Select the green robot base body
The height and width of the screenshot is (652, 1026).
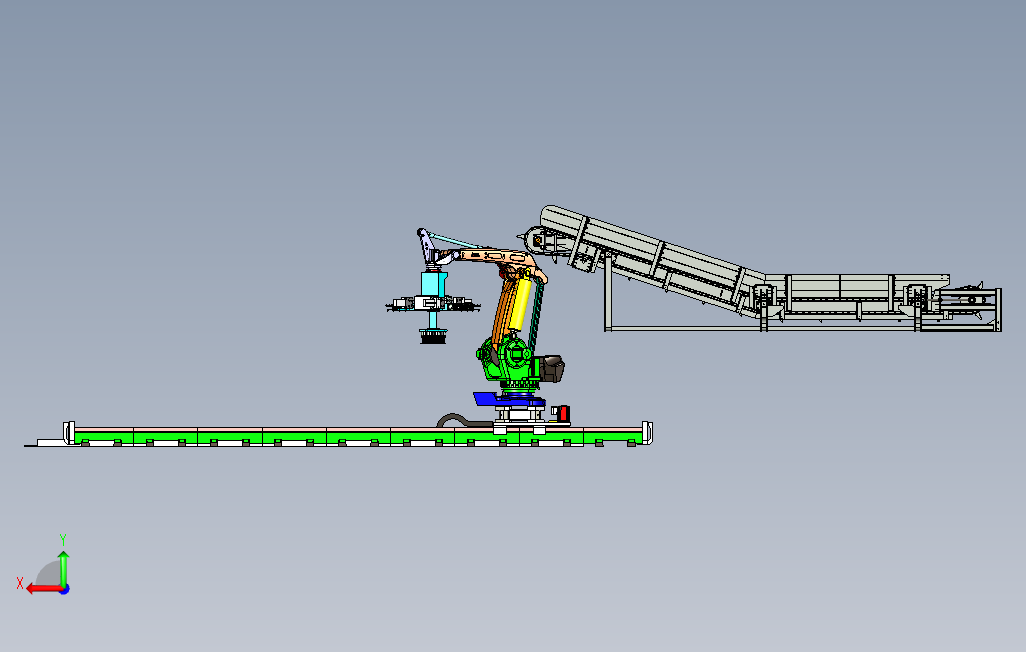(512, 360)
